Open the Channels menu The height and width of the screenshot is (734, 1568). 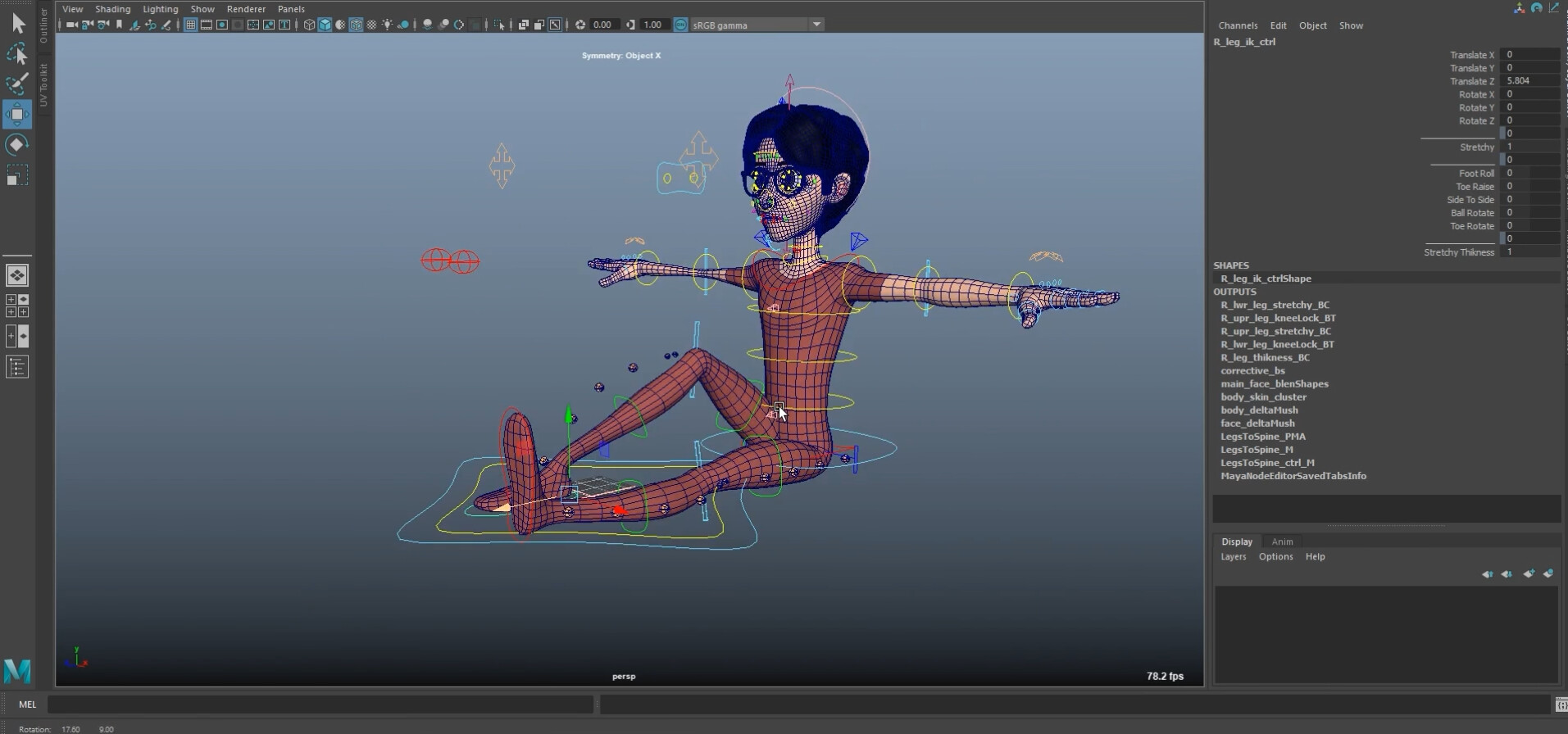1238,25
